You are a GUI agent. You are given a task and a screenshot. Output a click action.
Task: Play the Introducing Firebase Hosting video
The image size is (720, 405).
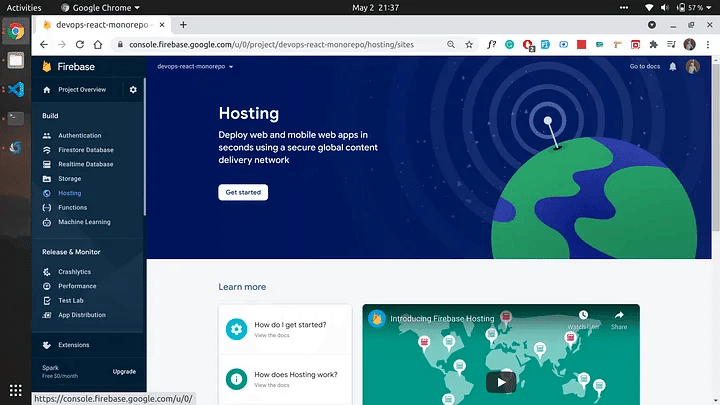[x=501, y=382]
